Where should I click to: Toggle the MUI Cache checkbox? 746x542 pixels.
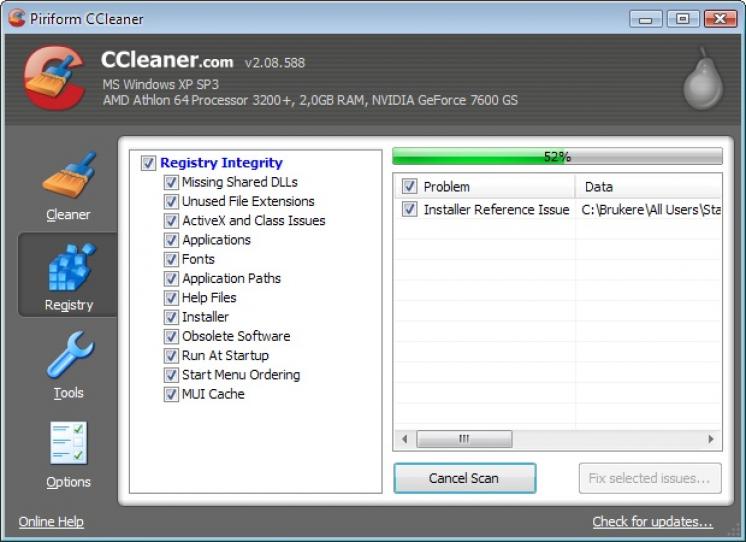171,394
